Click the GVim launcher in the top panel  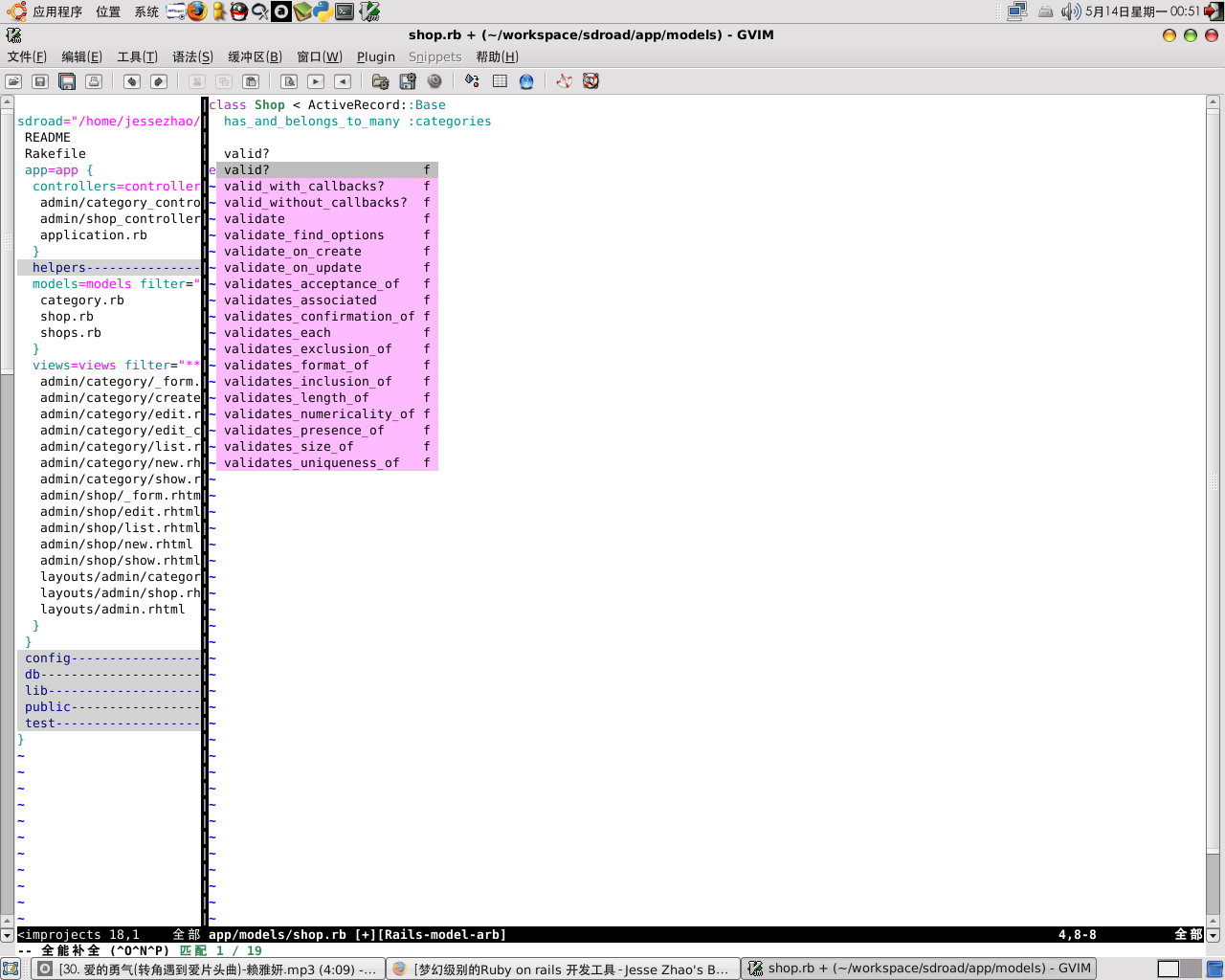click(369, 11)
